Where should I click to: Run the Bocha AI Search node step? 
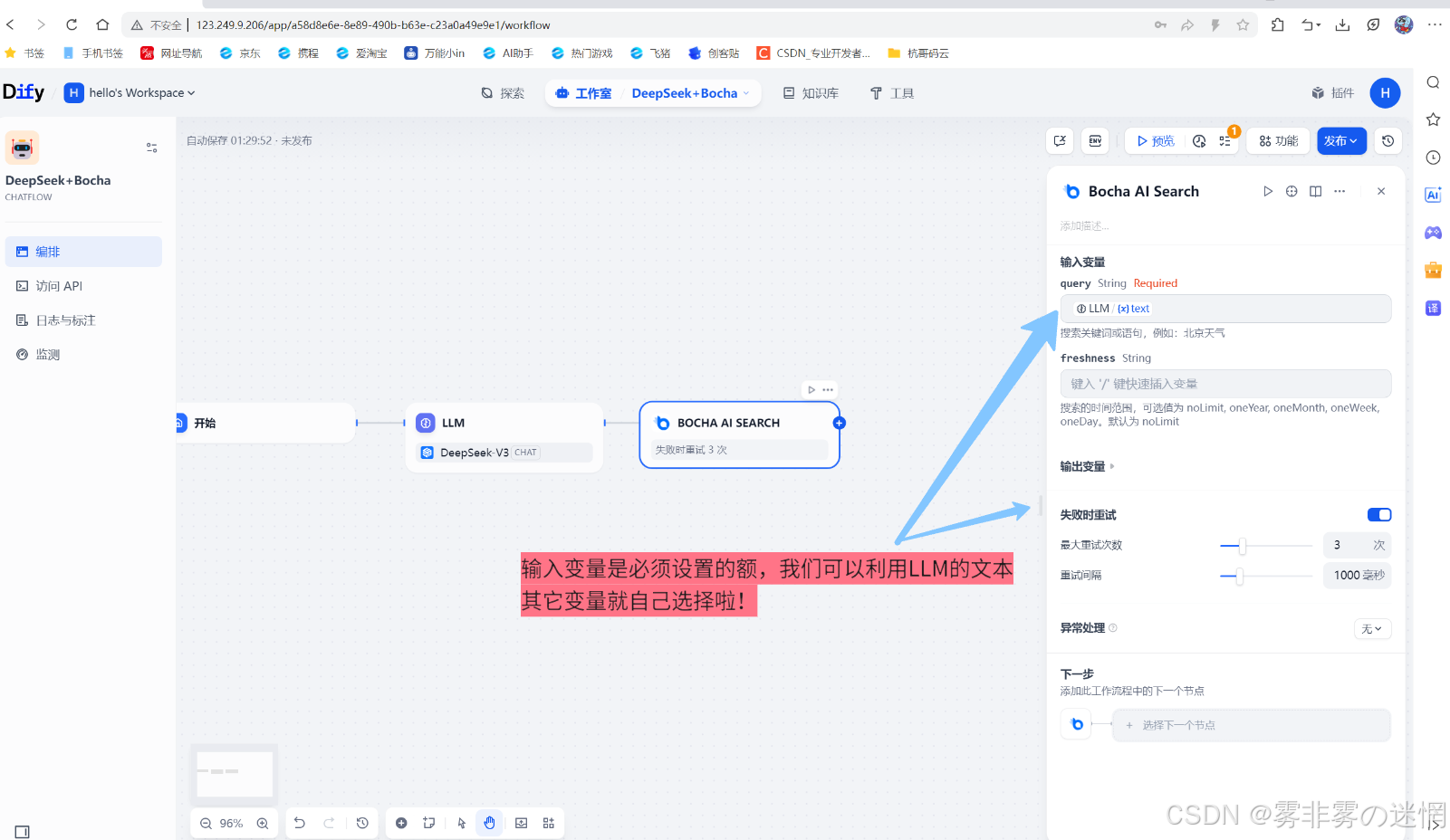point(1268,191)
